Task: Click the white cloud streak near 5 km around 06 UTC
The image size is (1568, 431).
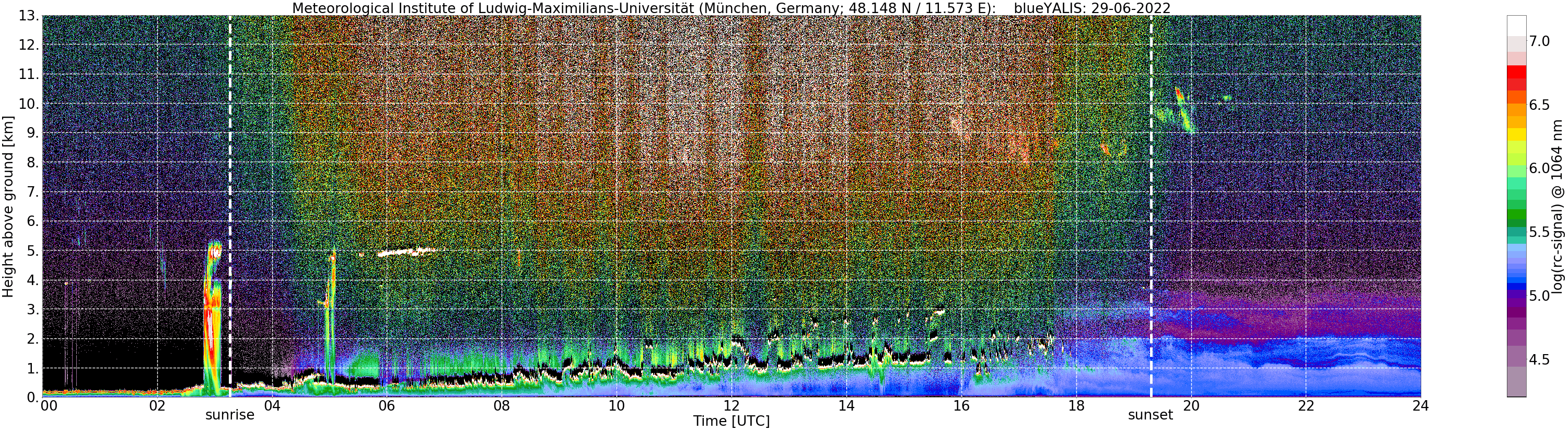Action: pos(406,252)
